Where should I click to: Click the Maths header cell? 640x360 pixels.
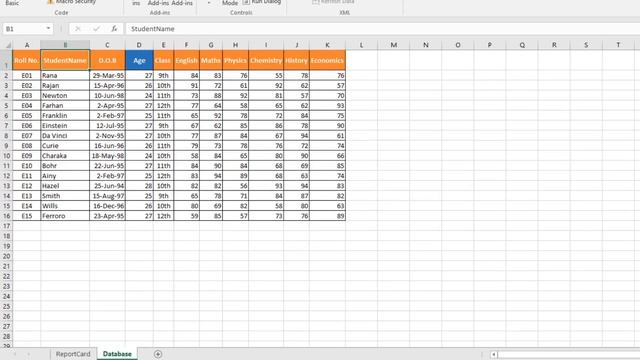[211, 60]
